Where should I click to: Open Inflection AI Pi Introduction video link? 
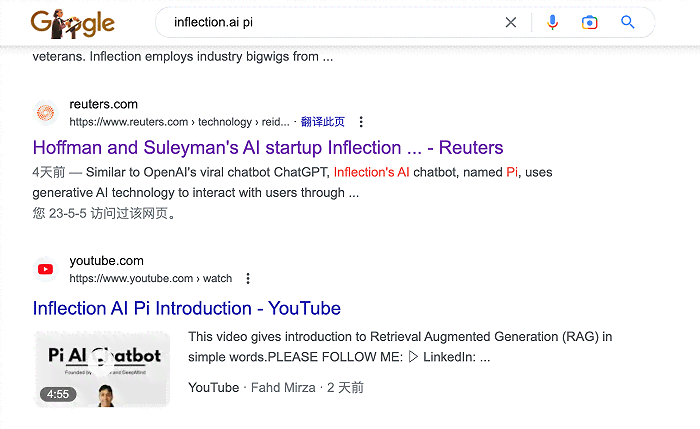coord(187,308)
